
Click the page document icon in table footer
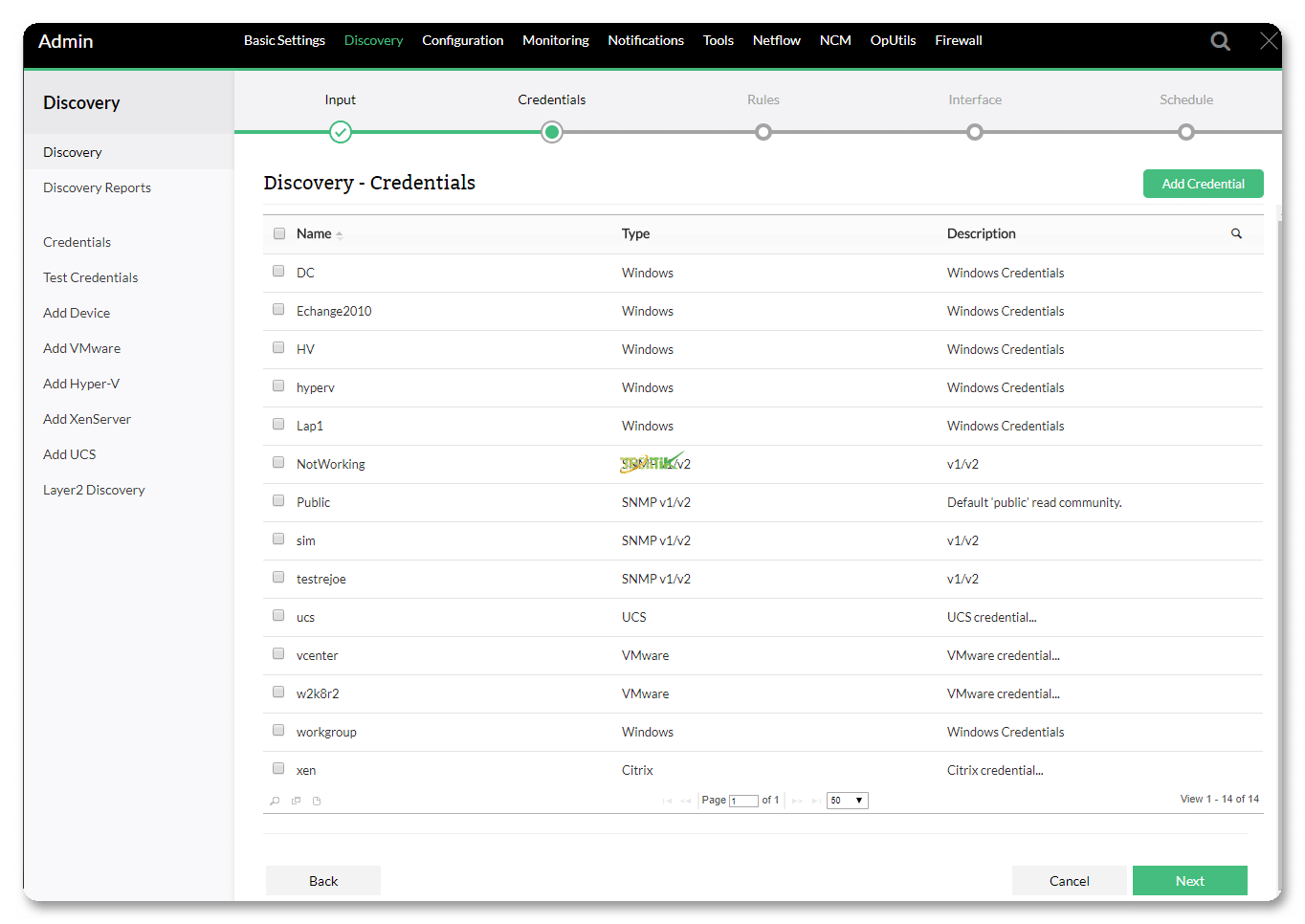click(317, 801)
